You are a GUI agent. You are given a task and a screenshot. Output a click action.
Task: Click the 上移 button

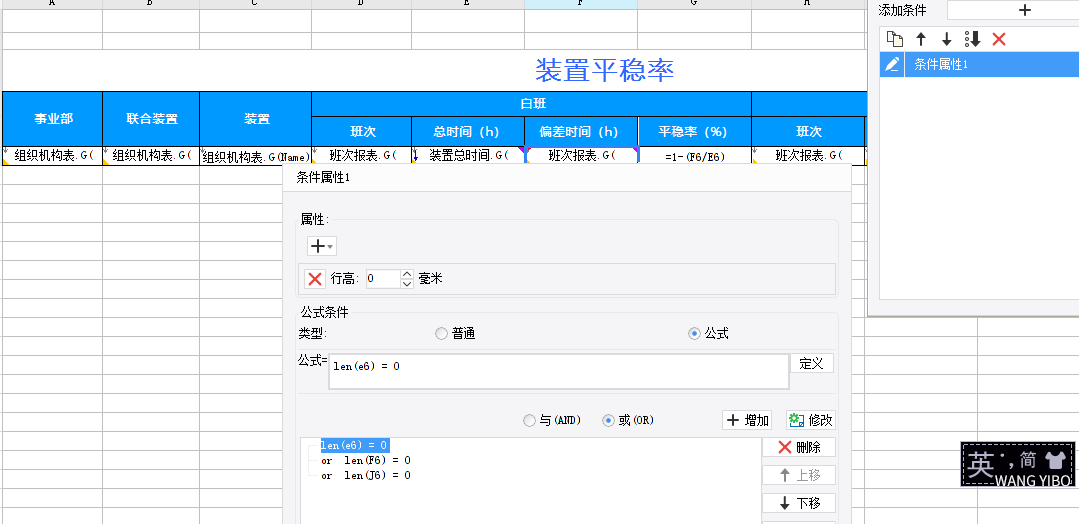(799, 475)
